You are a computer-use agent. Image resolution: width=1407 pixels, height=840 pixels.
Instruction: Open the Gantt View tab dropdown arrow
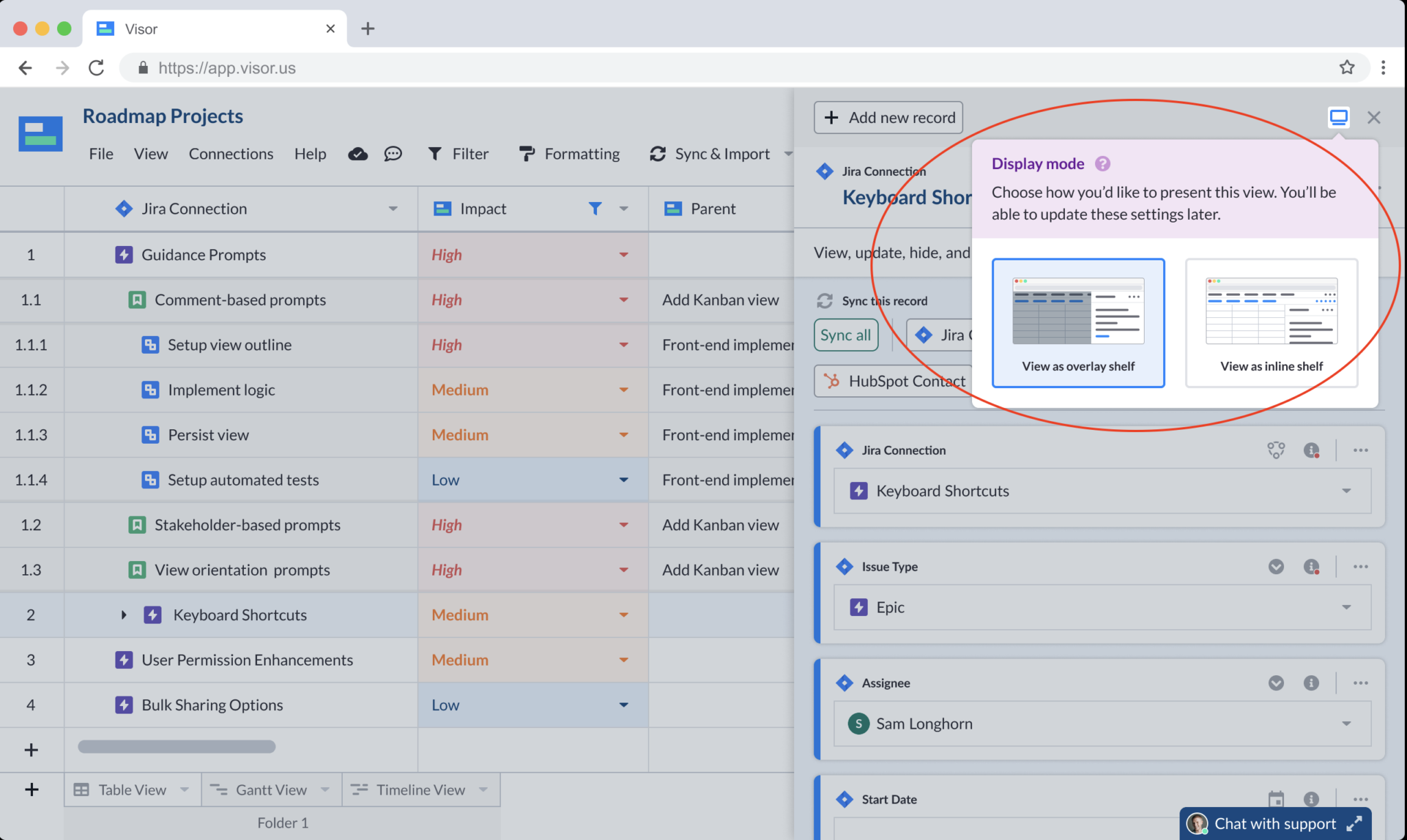click(325, 790)
